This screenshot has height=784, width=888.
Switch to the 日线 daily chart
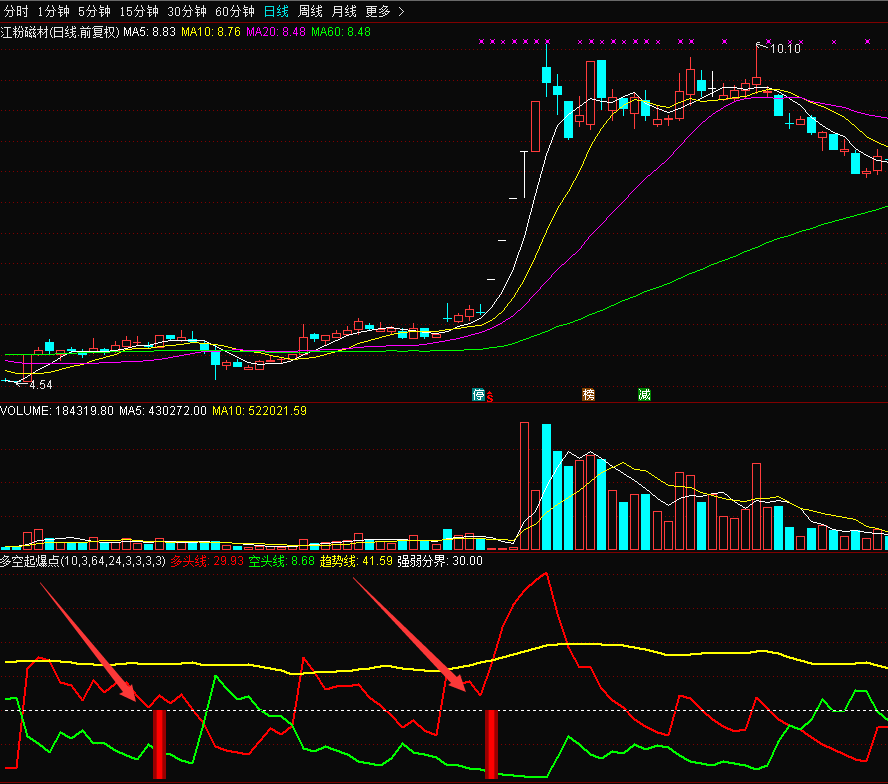[x=276, y=11]
